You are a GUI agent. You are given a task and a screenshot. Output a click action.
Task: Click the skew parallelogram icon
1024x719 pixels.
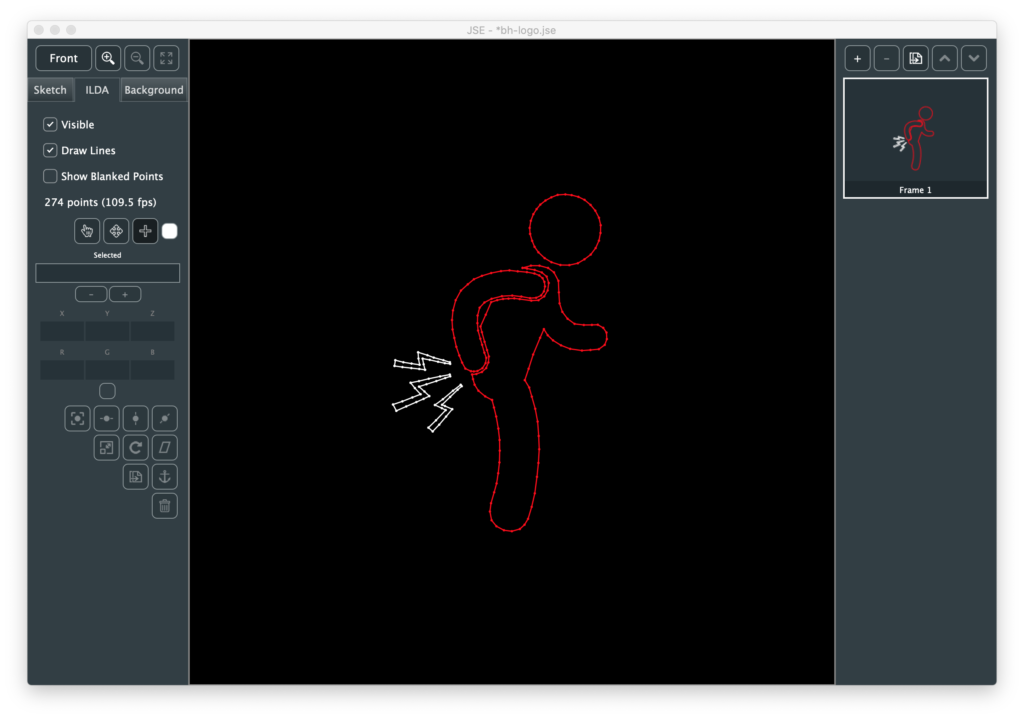coord(165,447)
